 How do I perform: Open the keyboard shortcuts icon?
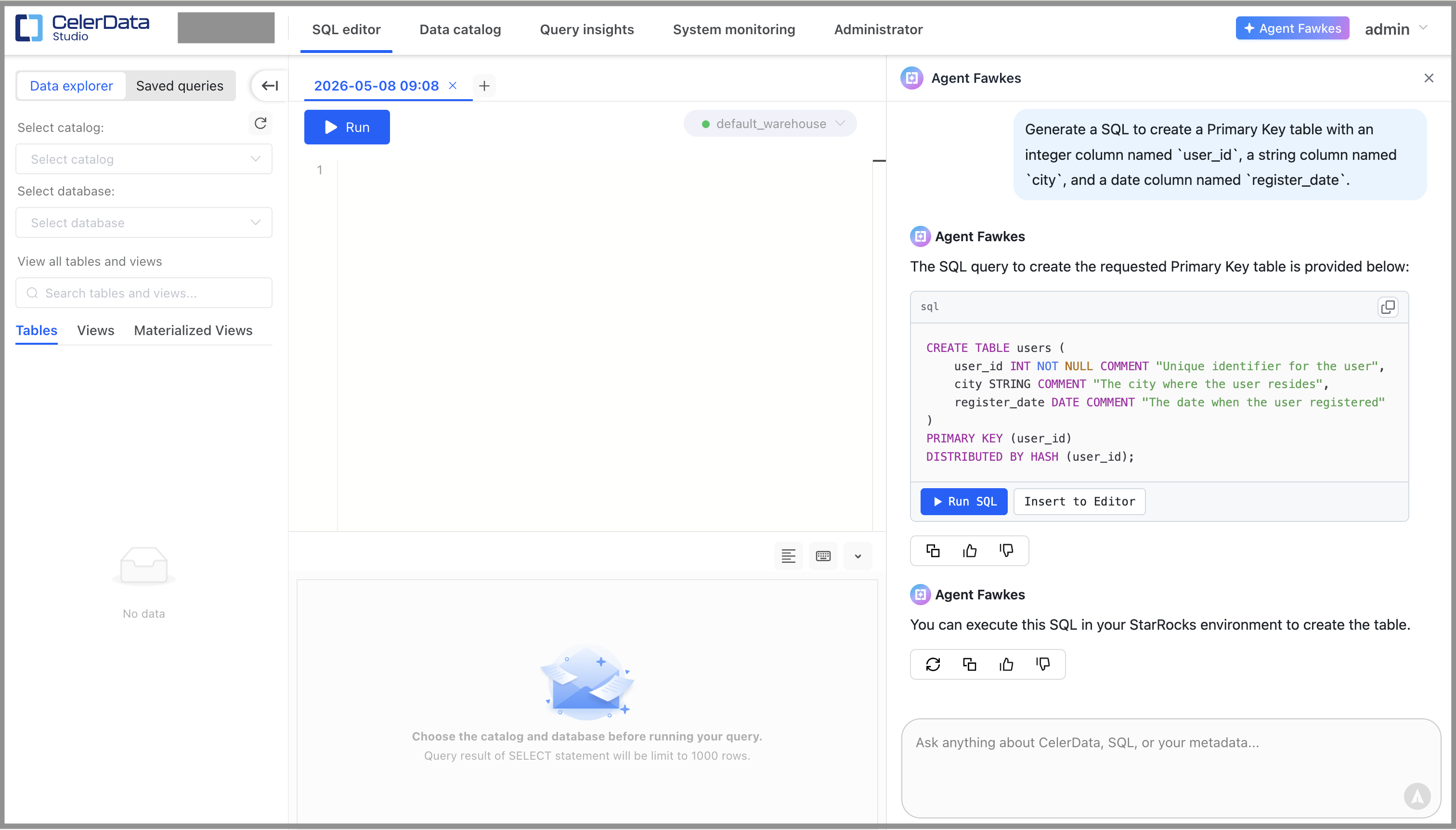tap(823, 556)
